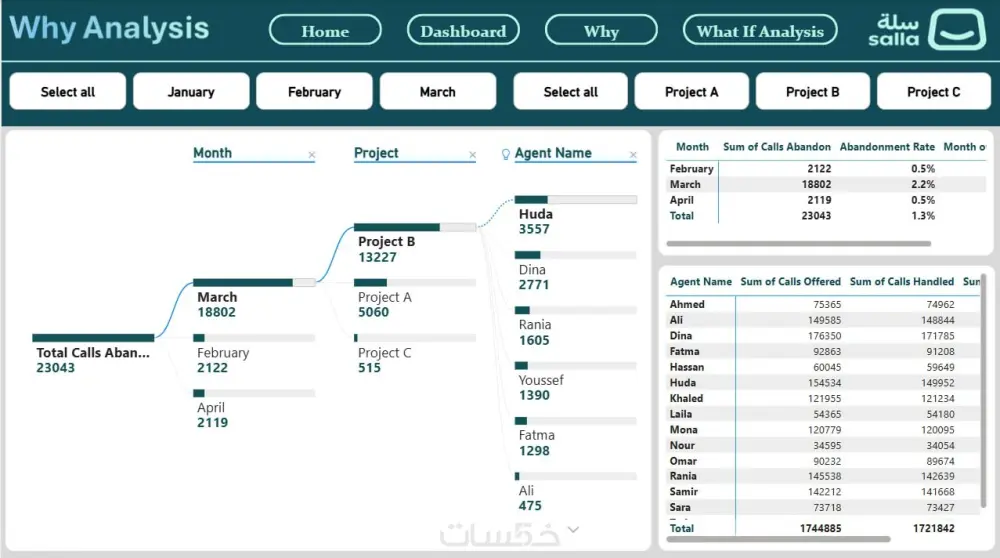Select the Rania agent node in tree
The image size is (1000, 558).
(x=575, y=327)
